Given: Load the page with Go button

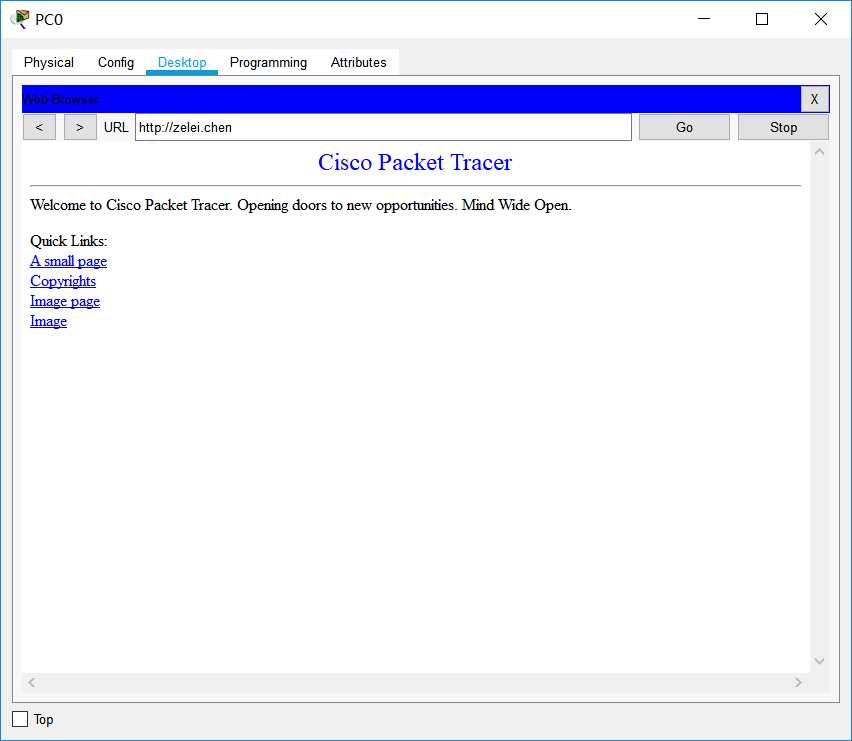Looking at the screenshot, I should point(684,127).
